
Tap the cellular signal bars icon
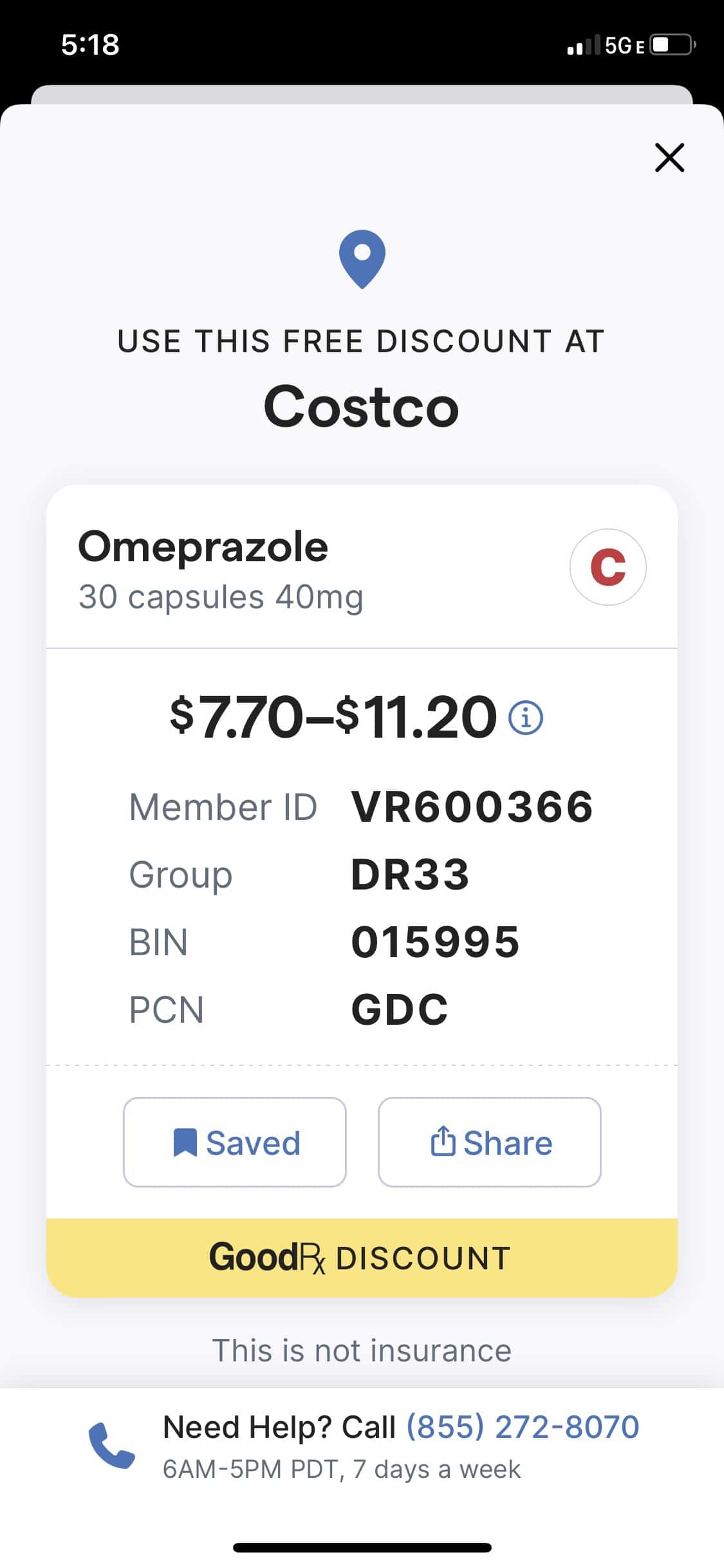click(583, 45)
